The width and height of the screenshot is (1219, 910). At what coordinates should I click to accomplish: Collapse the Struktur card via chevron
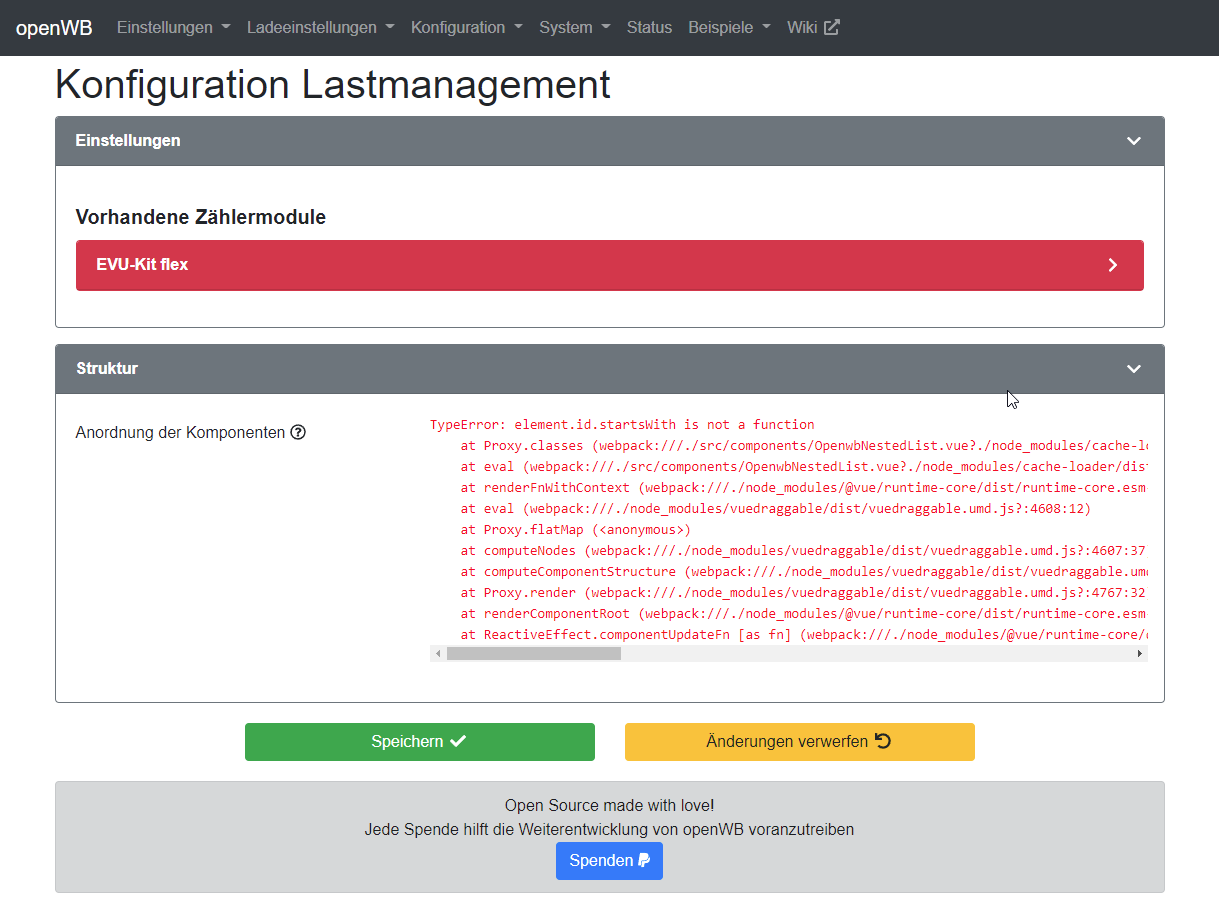click(x=1133, y=369)
